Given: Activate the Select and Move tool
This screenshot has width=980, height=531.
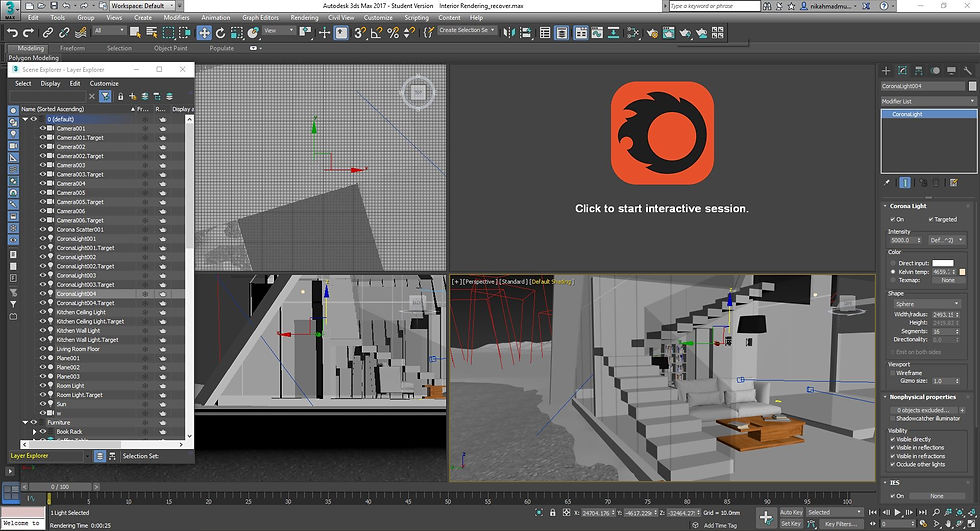Looking at the screenshot, I should click(204, 32).
